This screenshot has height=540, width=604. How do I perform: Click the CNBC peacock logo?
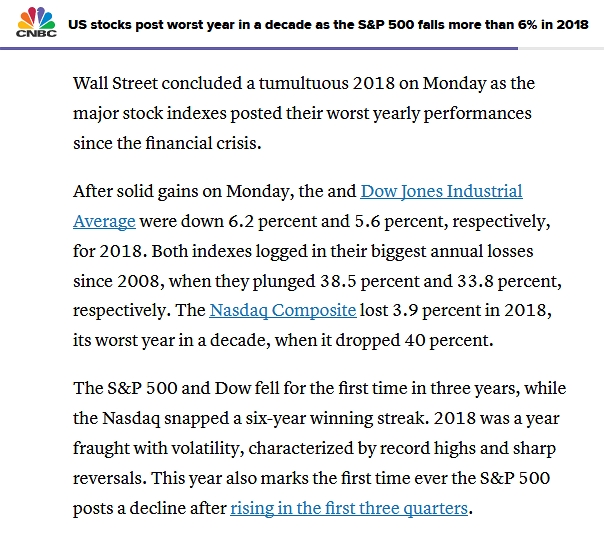tap(36, 23)
